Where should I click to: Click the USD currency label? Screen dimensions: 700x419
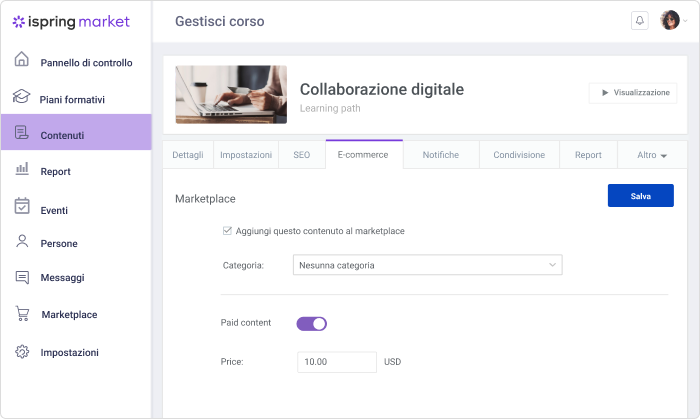(x=392, y=362)
